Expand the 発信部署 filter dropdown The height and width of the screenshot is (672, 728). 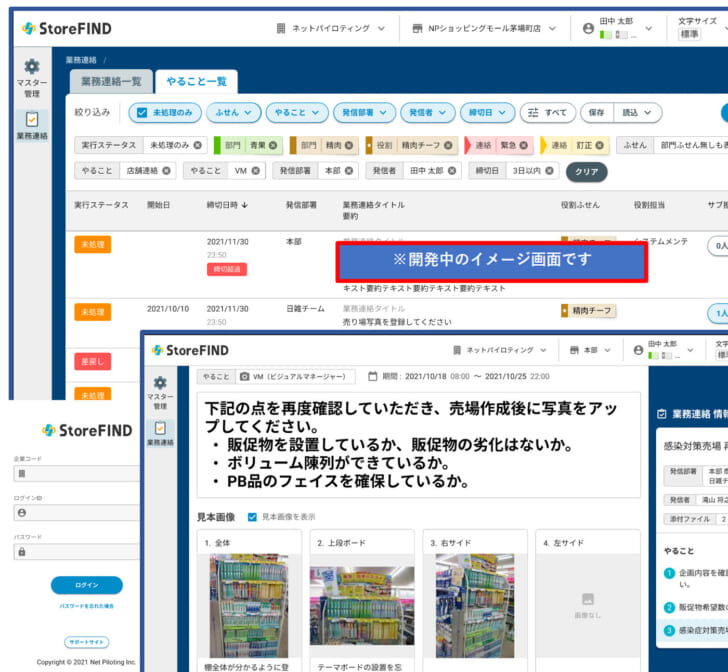(x=364, y=113)
